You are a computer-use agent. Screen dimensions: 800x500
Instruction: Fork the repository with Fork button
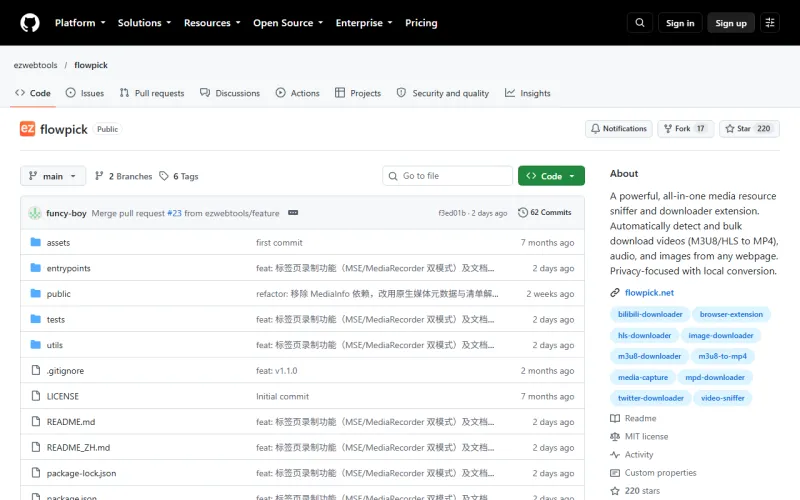(685, 129)
